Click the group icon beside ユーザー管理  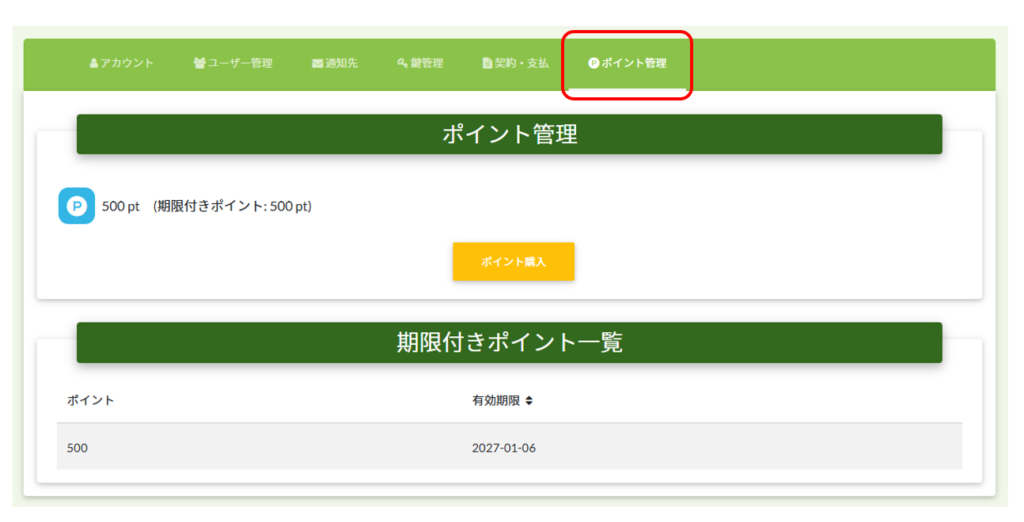199,63
